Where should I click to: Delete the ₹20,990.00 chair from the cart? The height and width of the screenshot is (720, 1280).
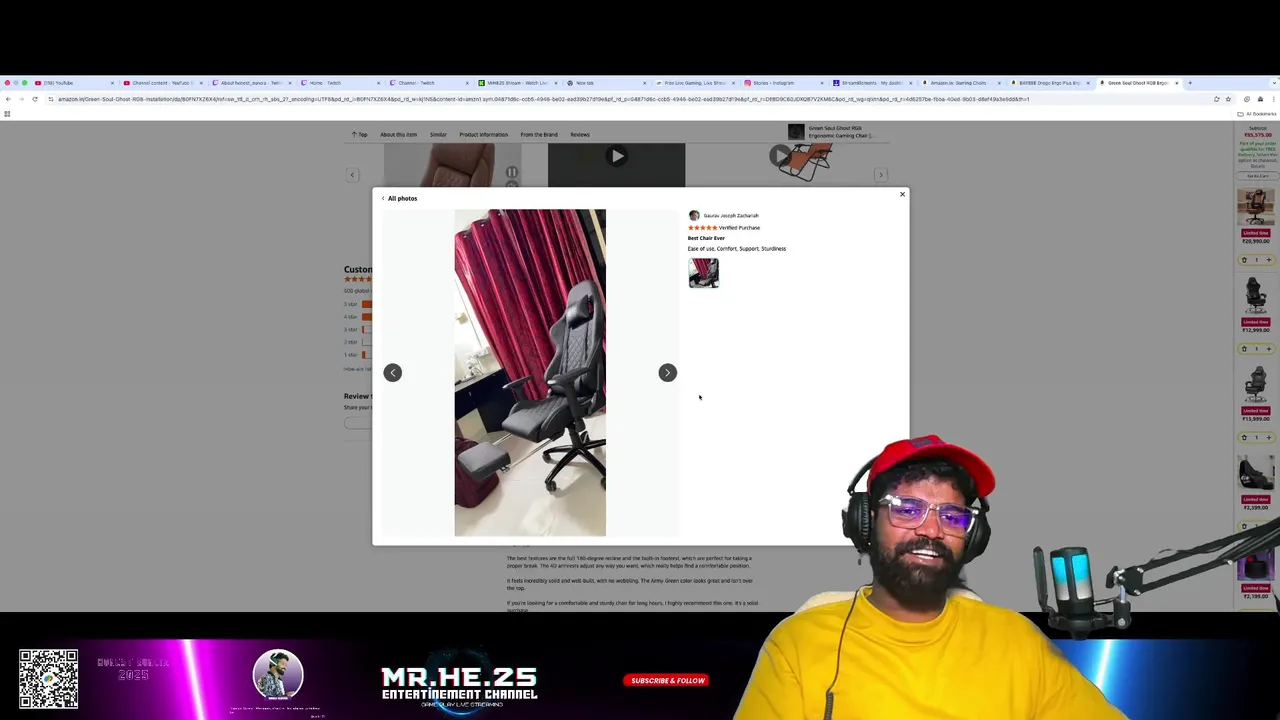pyautogui.click(x=1244, y=260)
